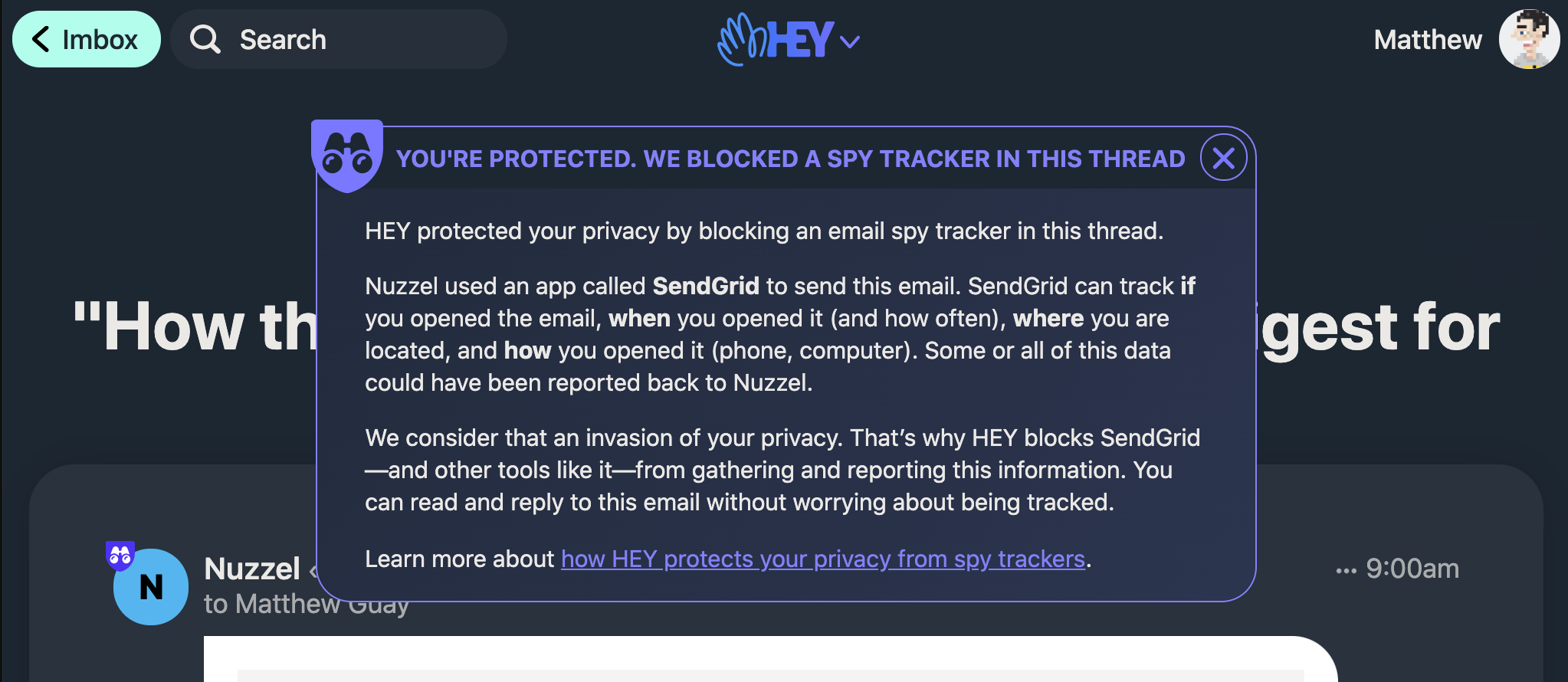Open the link about HEY spy tracker protection
This screenshot has width=1568, height=682.
[x=823, y=559]
